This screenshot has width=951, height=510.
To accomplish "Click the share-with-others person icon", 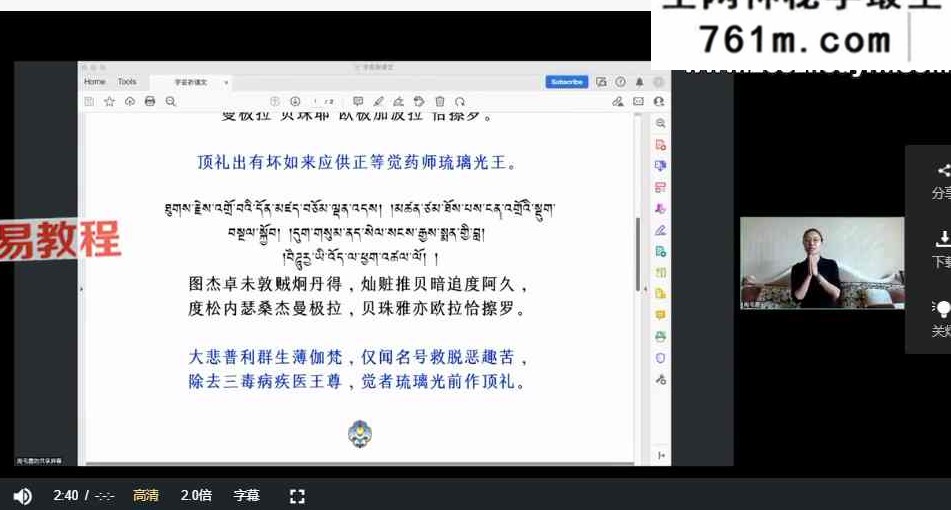I will tap(659, 101).
